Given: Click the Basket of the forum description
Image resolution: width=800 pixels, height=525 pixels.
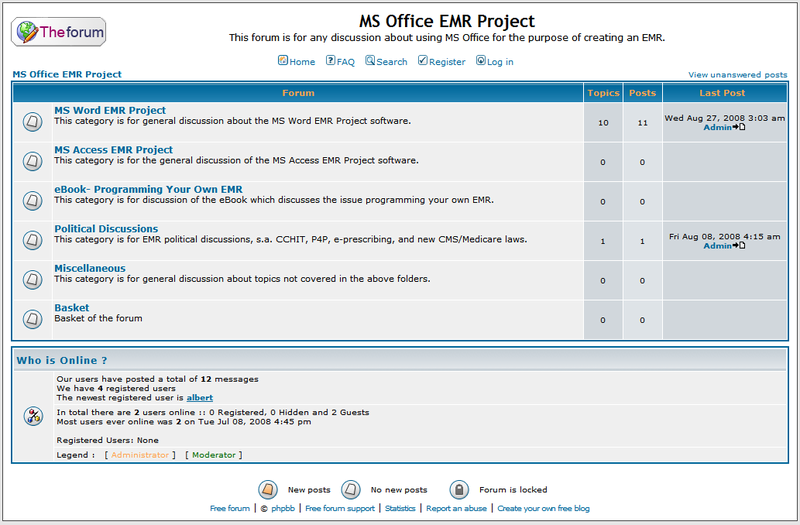Looking at the screenshot, I should click(98, 318).
